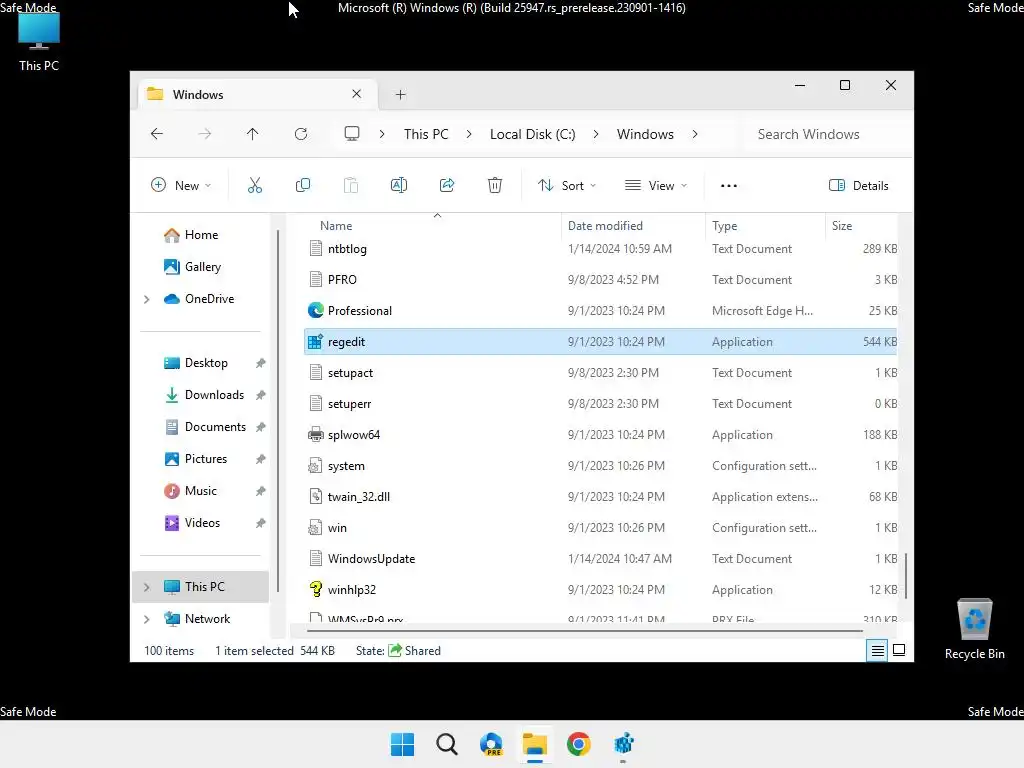This screenshot has width=1024, height=768.
Task: Click the Paste clipboard icon
Action: coord(351,185)
